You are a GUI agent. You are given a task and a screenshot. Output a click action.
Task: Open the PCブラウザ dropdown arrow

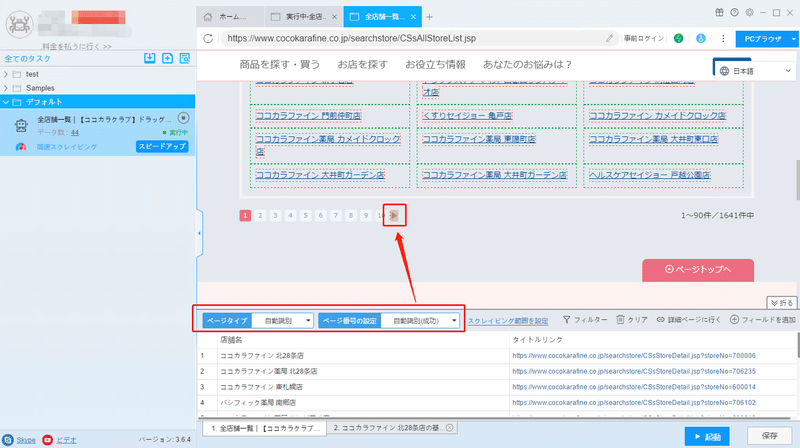[x=793, y=39]
